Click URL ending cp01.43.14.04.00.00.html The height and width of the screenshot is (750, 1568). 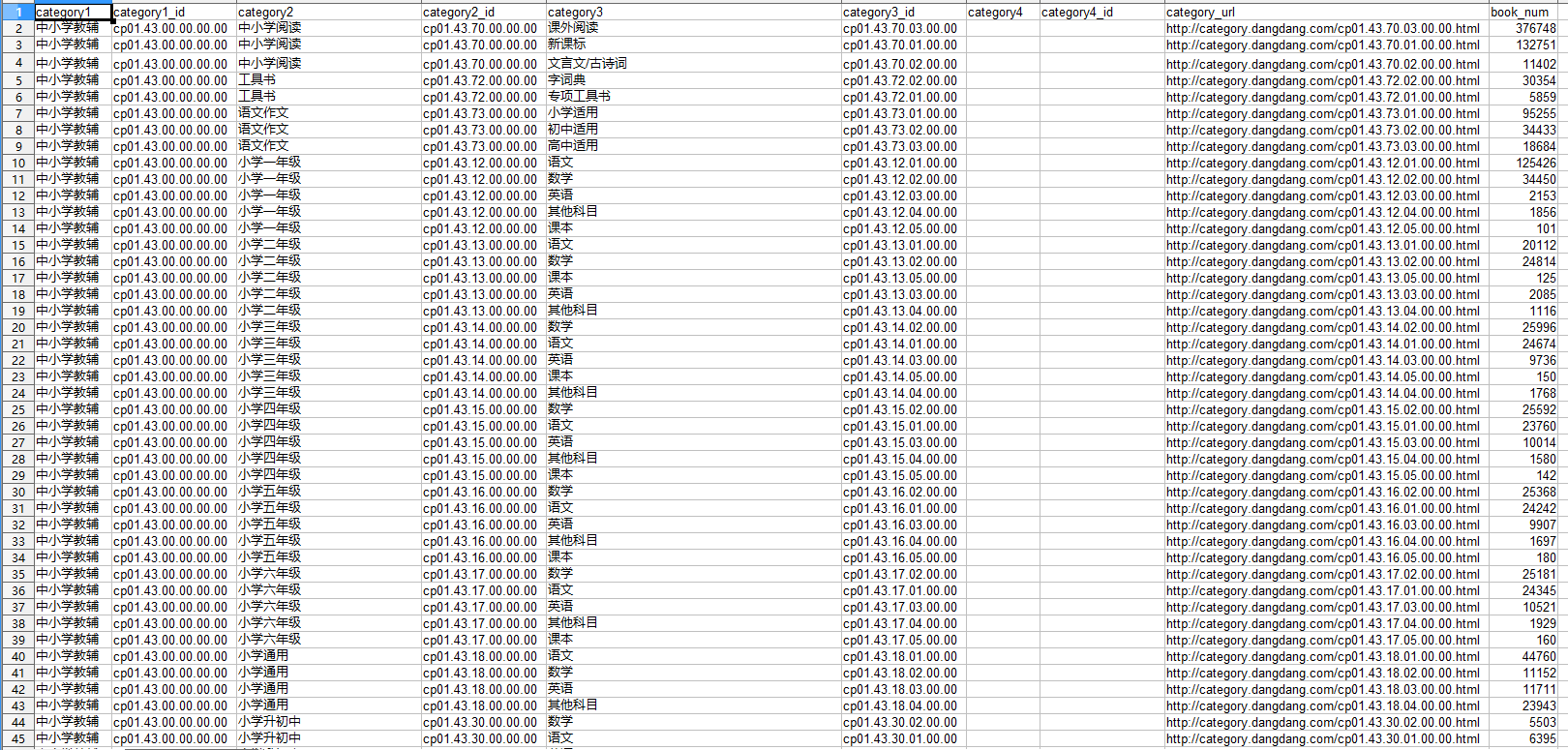pyautogui.click(x=1327, y=393)
